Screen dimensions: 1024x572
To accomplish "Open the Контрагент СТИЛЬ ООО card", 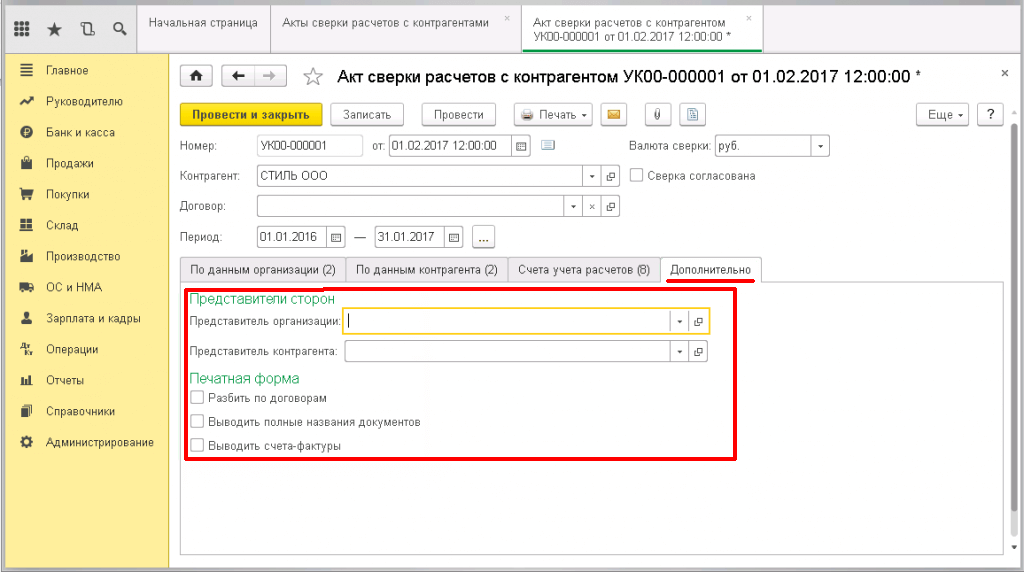I will [611, 176].
